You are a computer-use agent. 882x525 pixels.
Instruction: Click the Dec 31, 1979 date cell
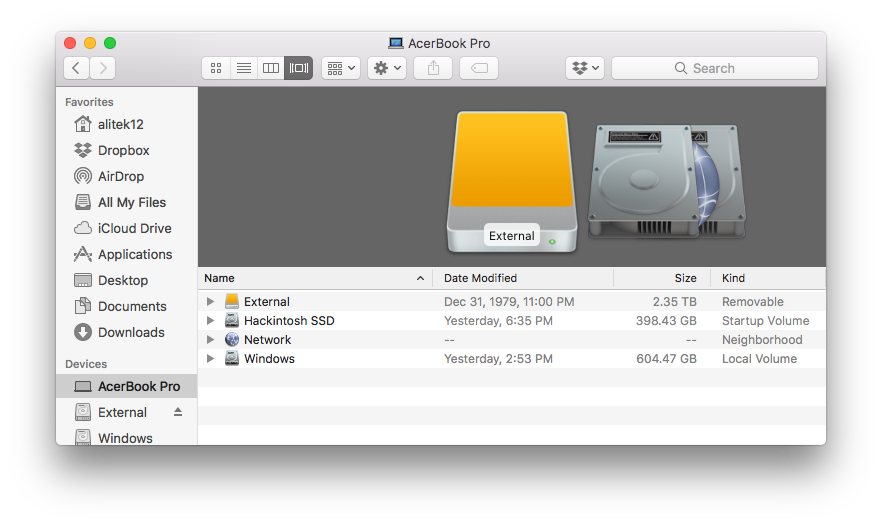tap(509, 302)
